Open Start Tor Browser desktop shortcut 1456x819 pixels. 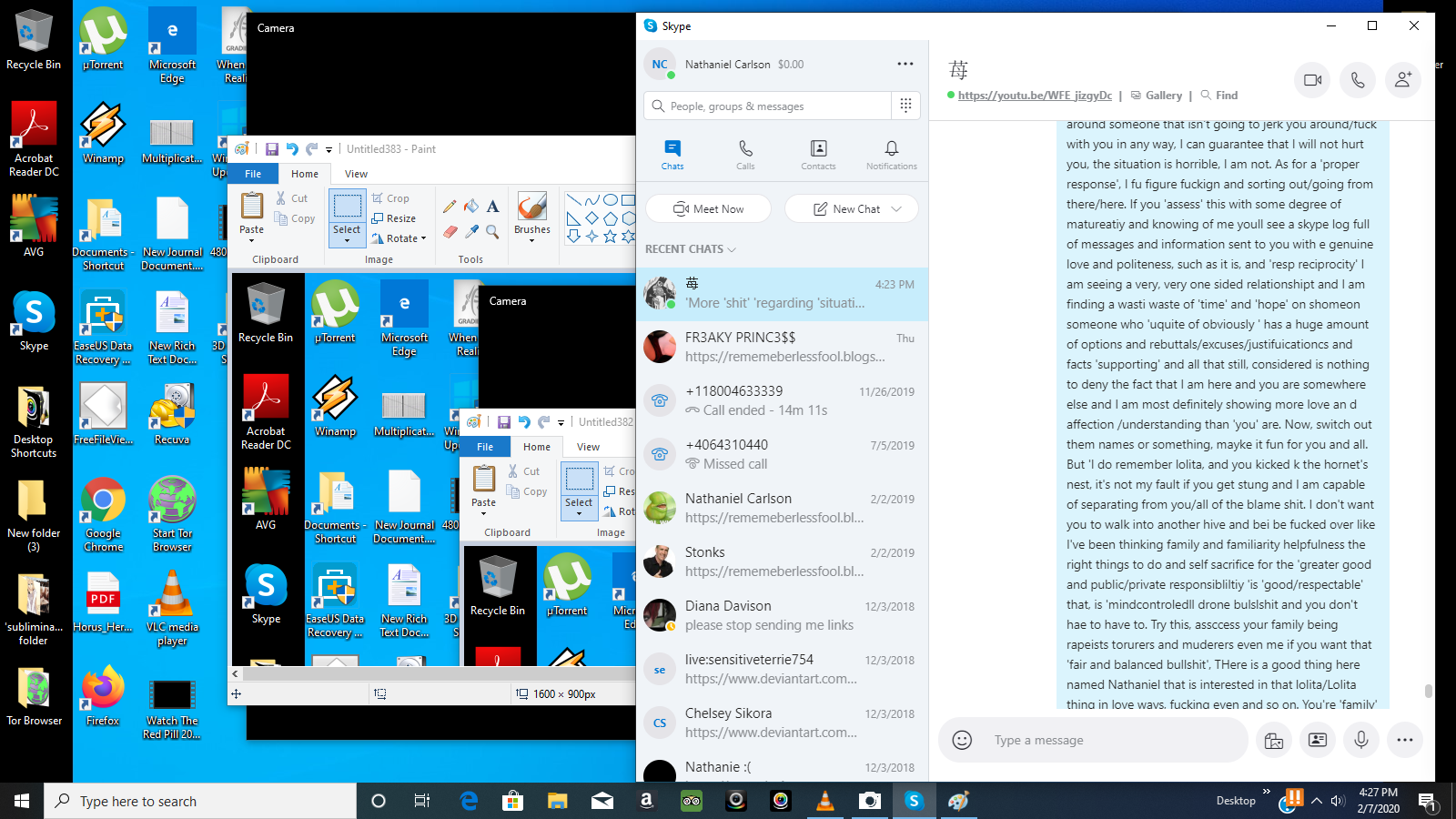pyautogui.click(x=172, y=514)
